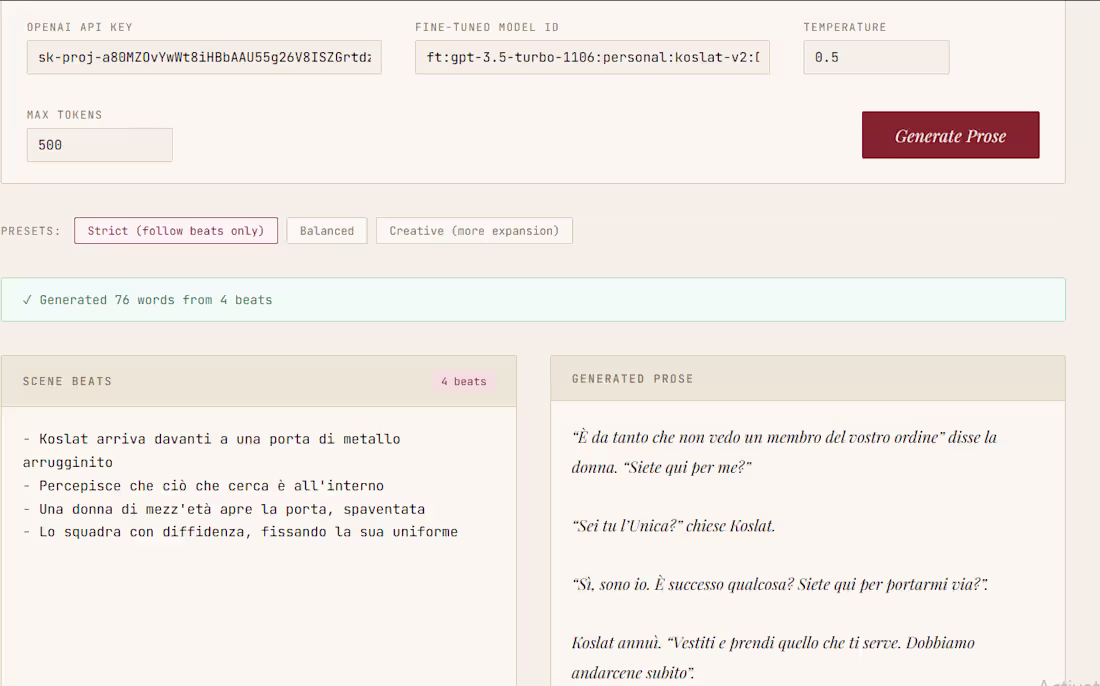Viewport: 1100px width, 686px height.
Task: Click the Generate Prose button
Action: (x=951, y=135)
